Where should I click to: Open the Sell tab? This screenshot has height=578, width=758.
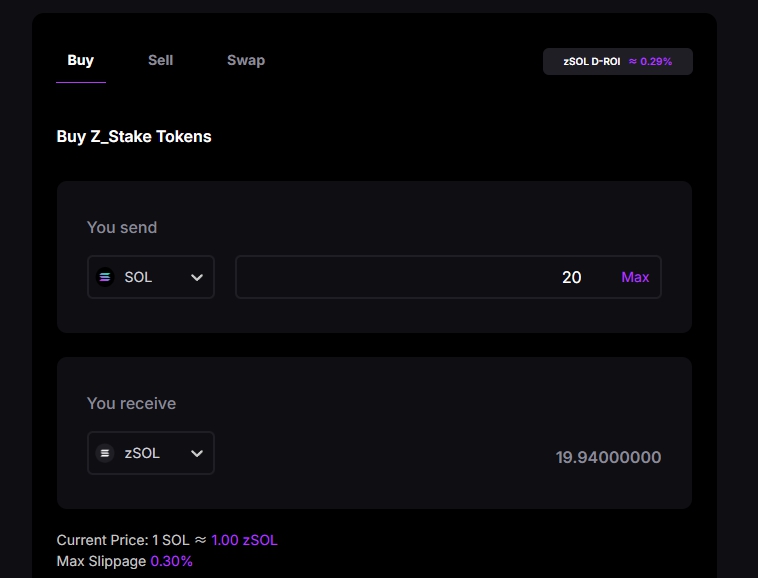coord(160,60)
